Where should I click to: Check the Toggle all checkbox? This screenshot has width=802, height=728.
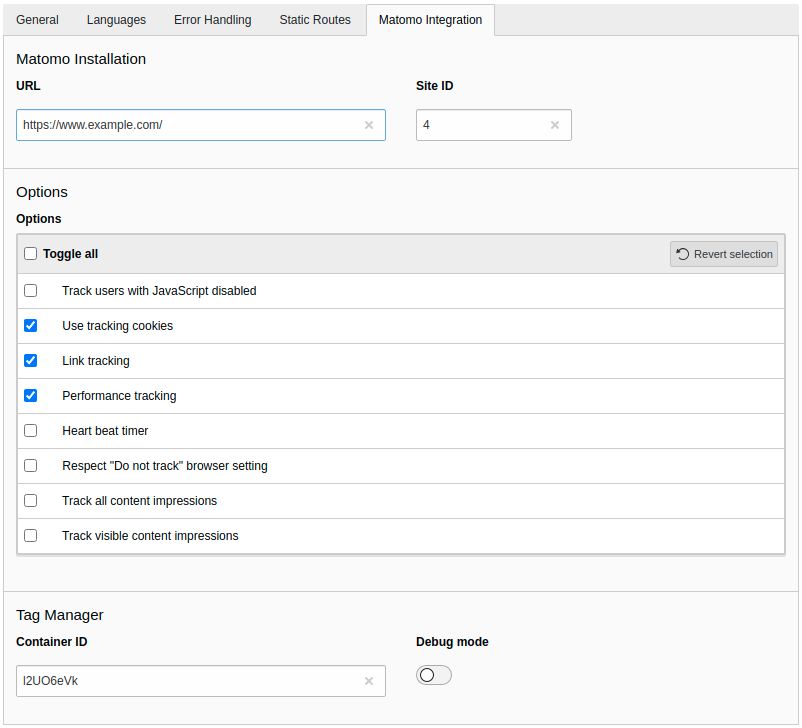pyautogui.click(x=31, y=254)
